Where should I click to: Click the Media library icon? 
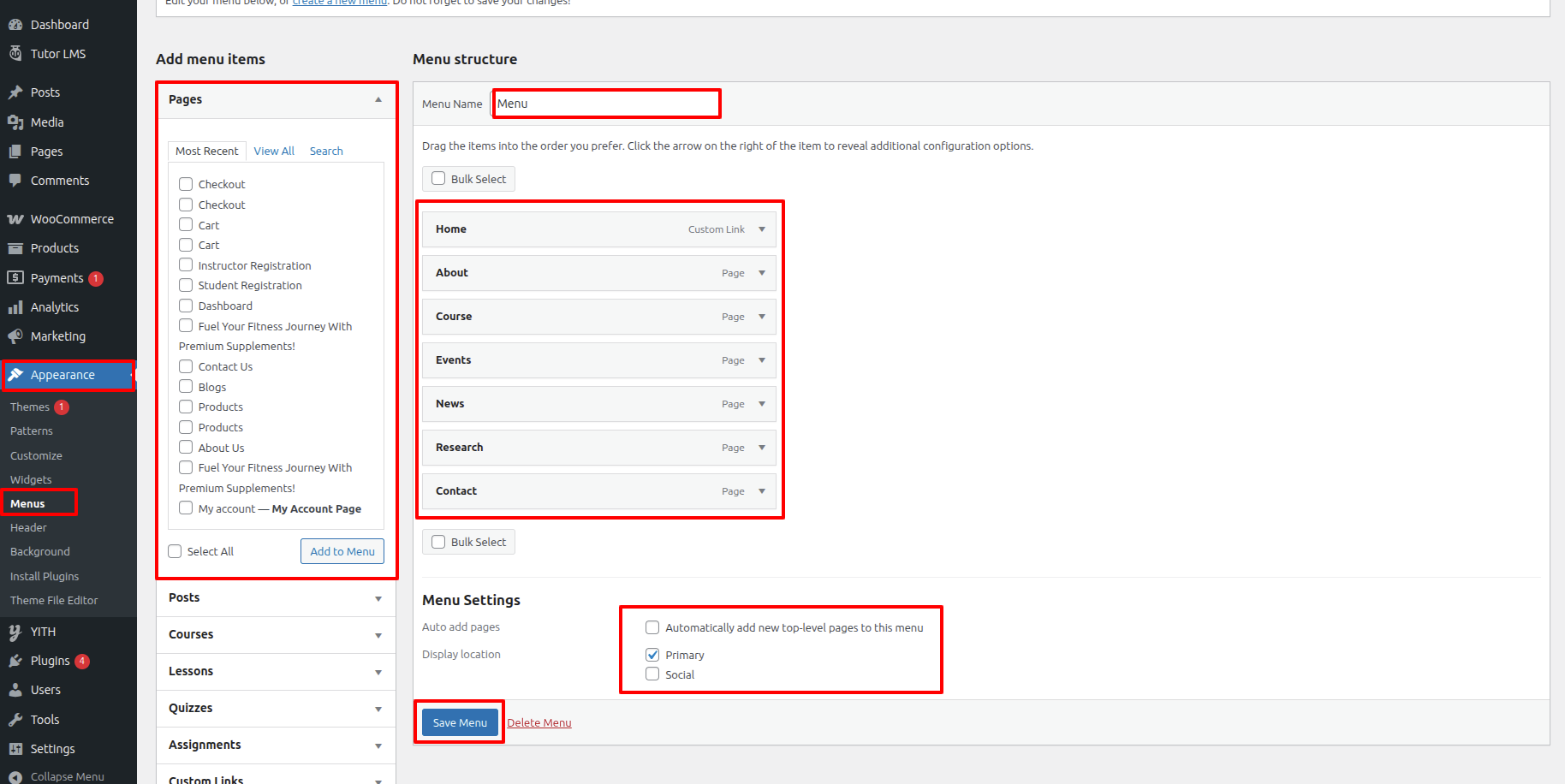coord(15,122)
